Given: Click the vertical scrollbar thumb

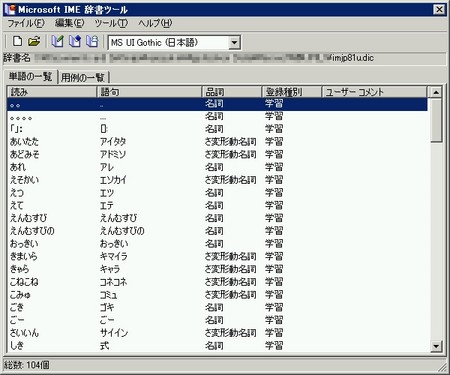Looking at the screenshot, I should point(436,120).
